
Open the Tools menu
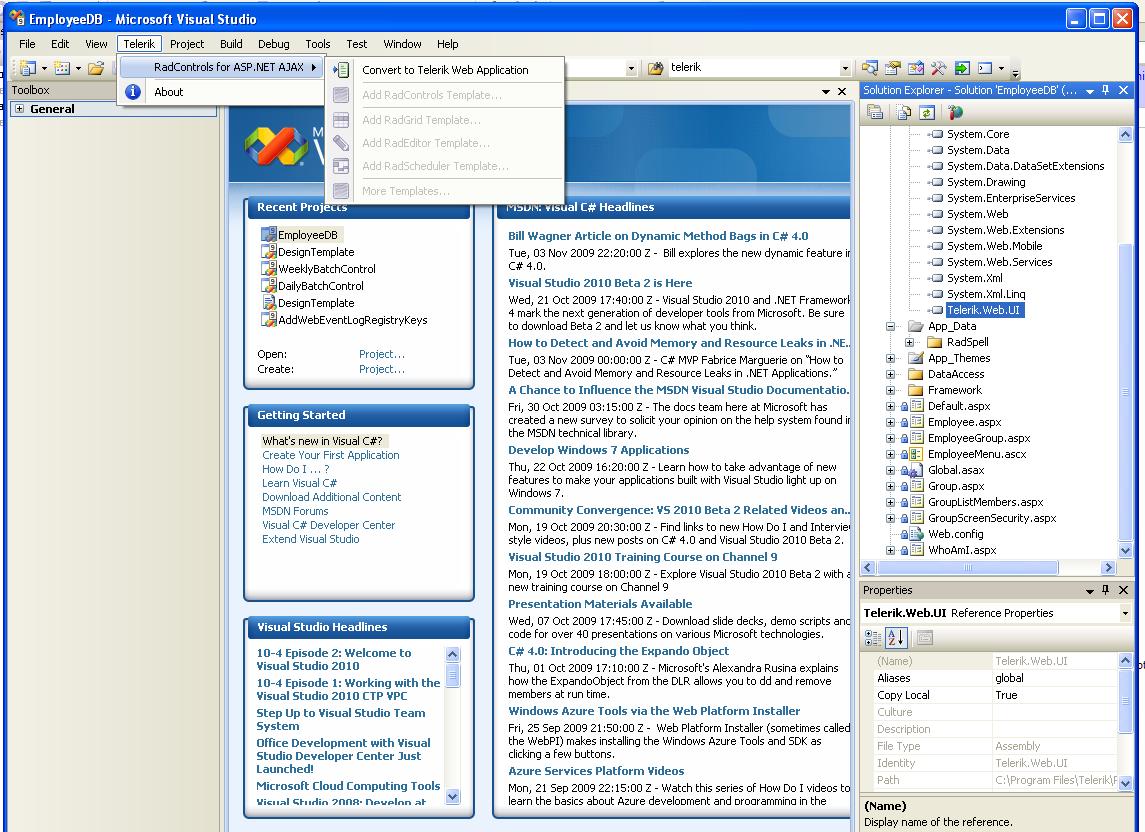pos(318,44)
